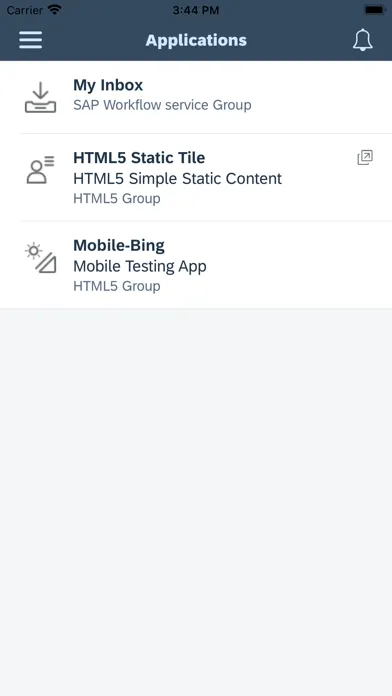Open the hamburger menu icon
Image resolution: width=392 pixels, height=696 pixels.
click(31, 40)
